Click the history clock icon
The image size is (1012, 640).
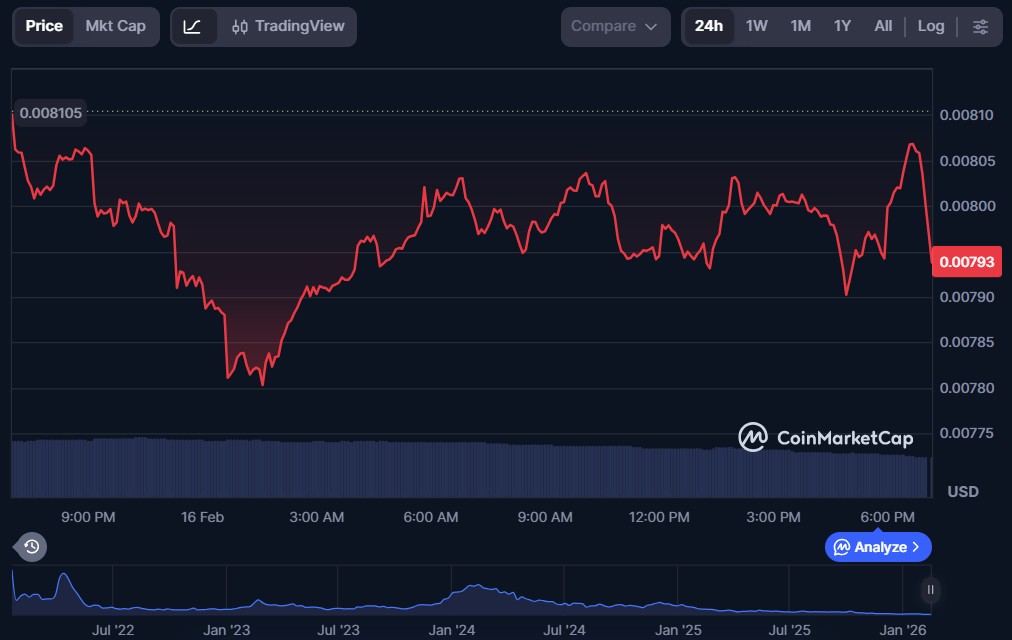coord(31,546)
